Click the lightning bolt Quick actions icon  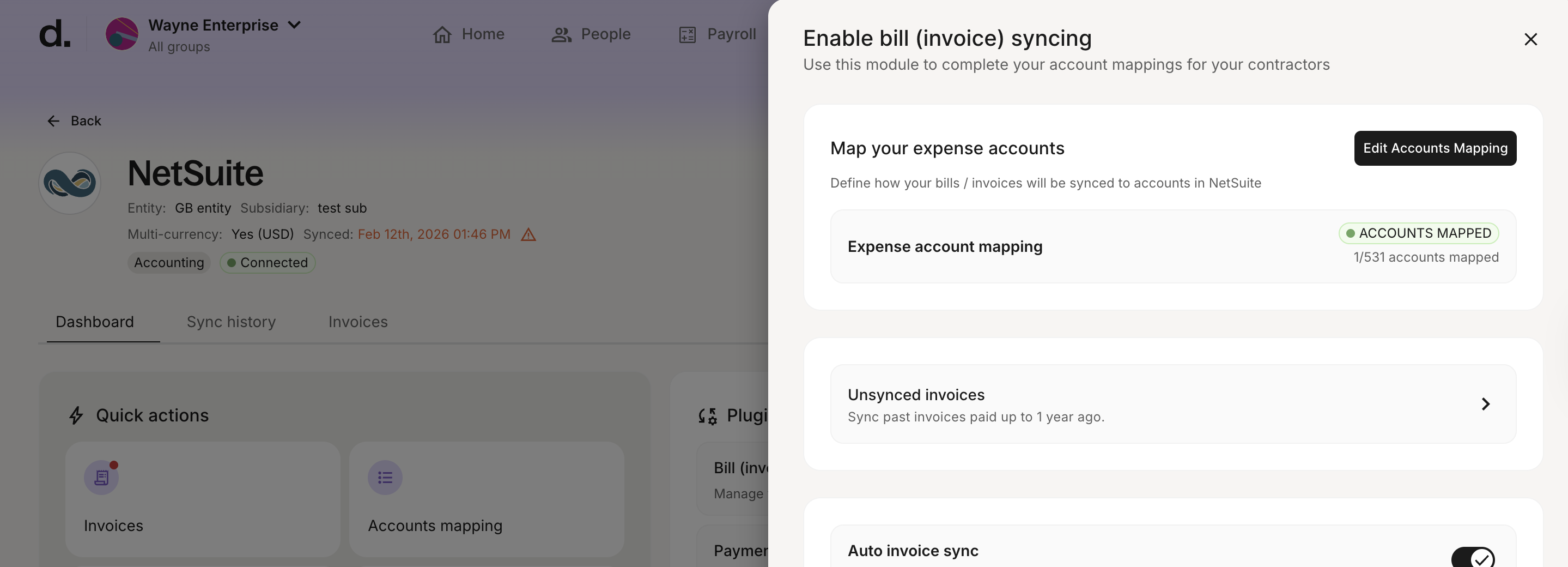76,415
